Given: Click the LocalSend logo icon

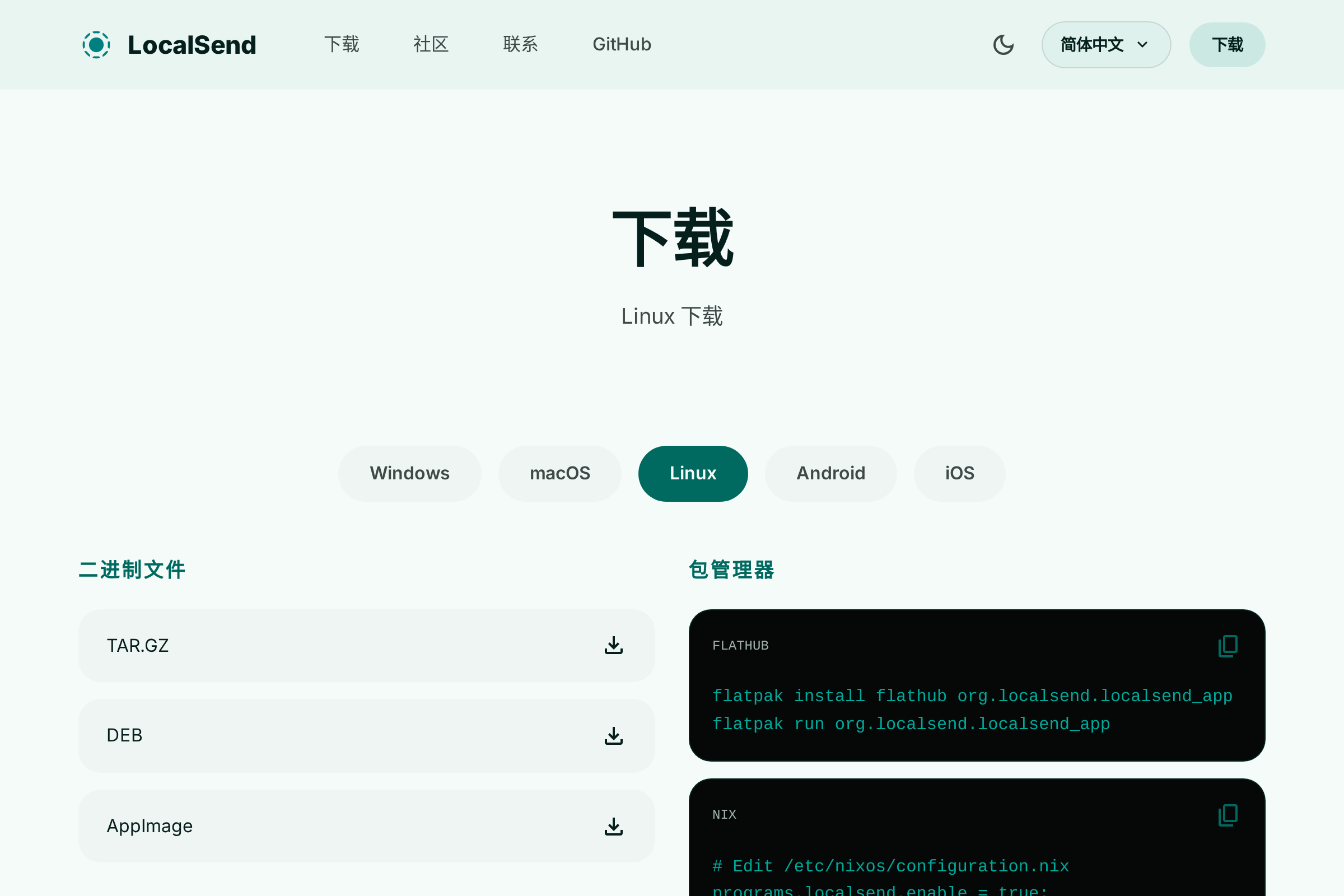Looking at the screenshot, I should click(x=96, y=45).
